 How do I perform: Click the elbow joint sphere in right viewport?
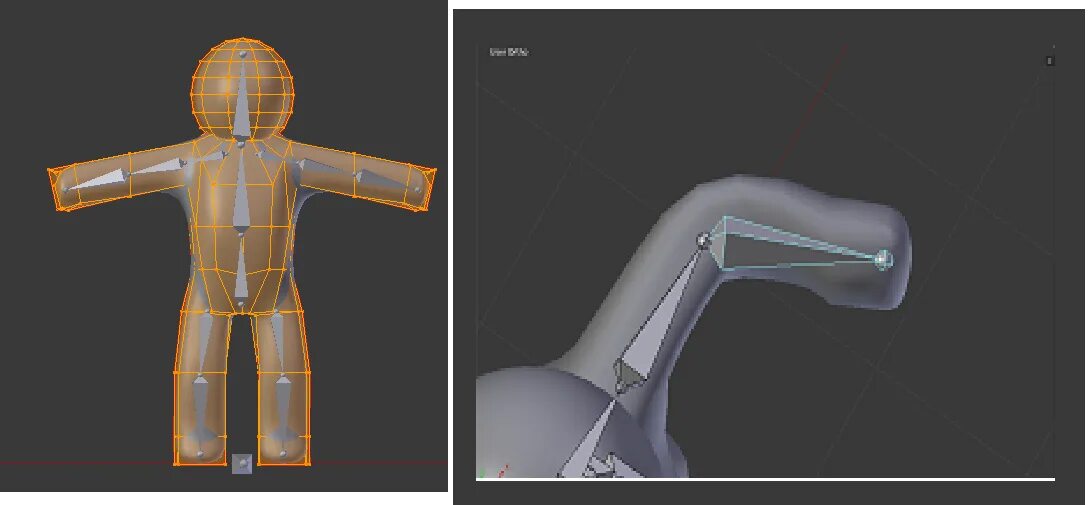(703, 240)
